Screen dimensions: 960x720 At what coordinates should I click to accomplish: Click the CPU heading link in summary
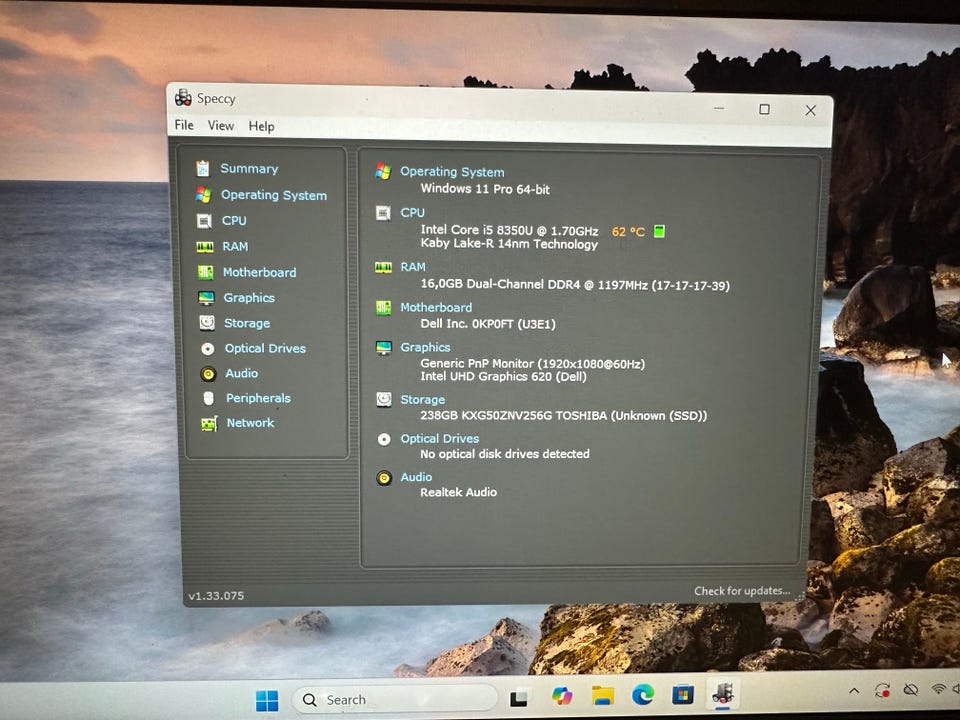tap(413, 212)
